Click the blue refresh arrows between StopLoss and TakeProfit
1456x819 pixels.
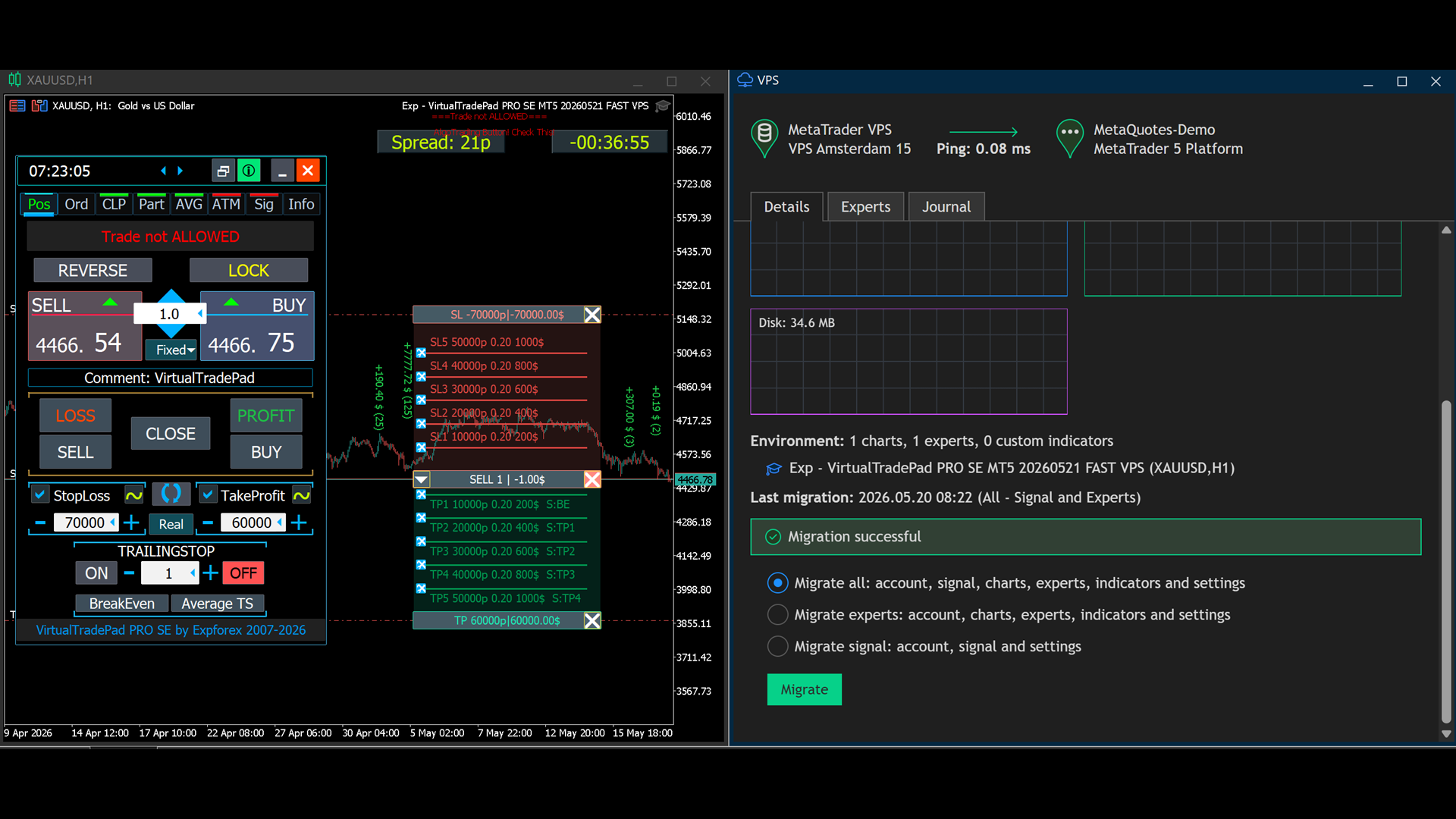pos(171,494)
